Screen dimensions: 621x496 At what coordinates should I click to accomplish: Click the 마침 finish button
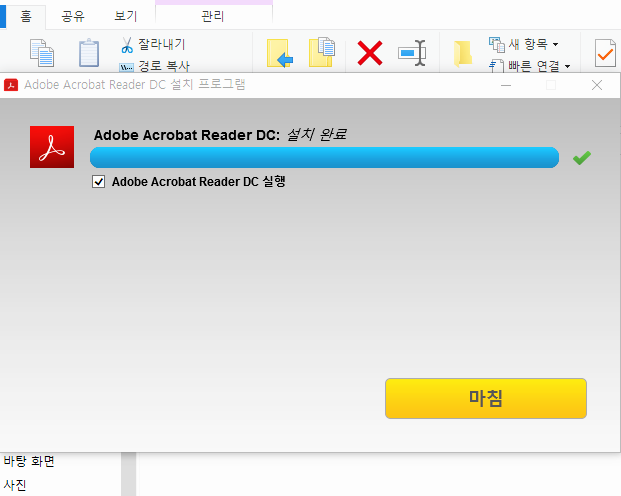(486, 398)
